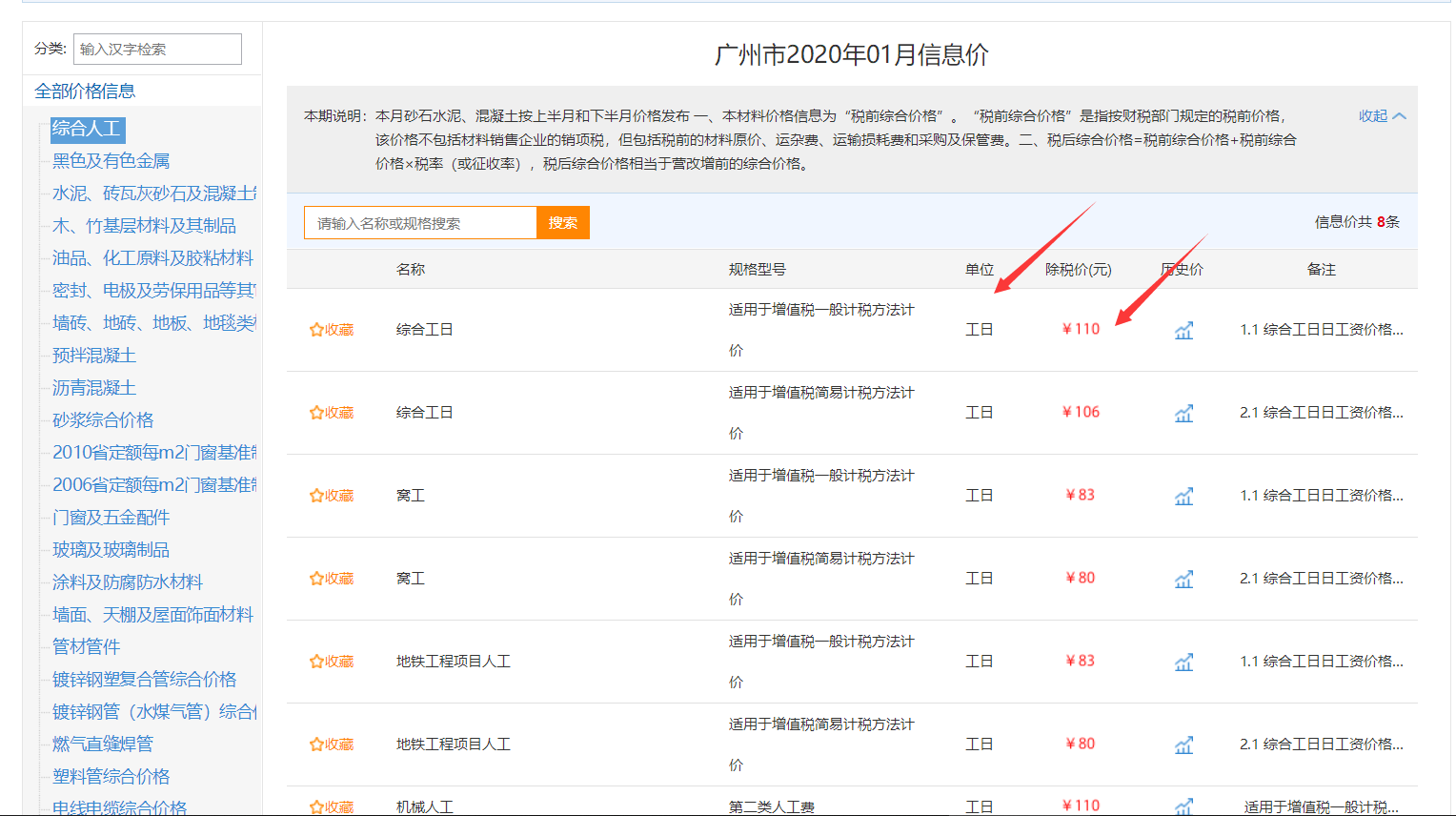This screenshot has height=816, width=1456.
Task: Click the 规格型号 column header
Action: pyautogui.click(x=758, y=270)
